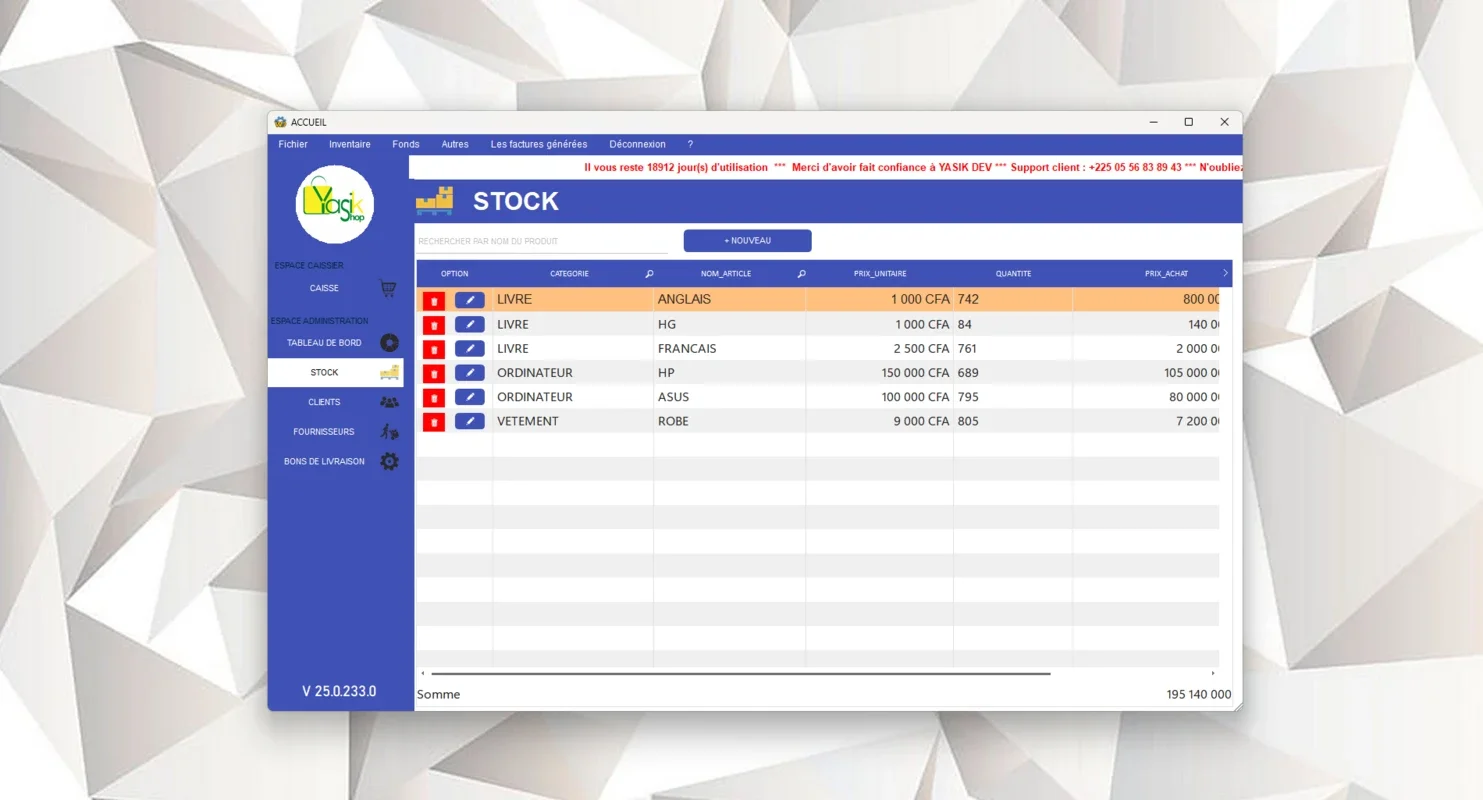Click the CATEGORIE column header label
The height and width of the screenshot is (800, 1483).
pos(569,274)
